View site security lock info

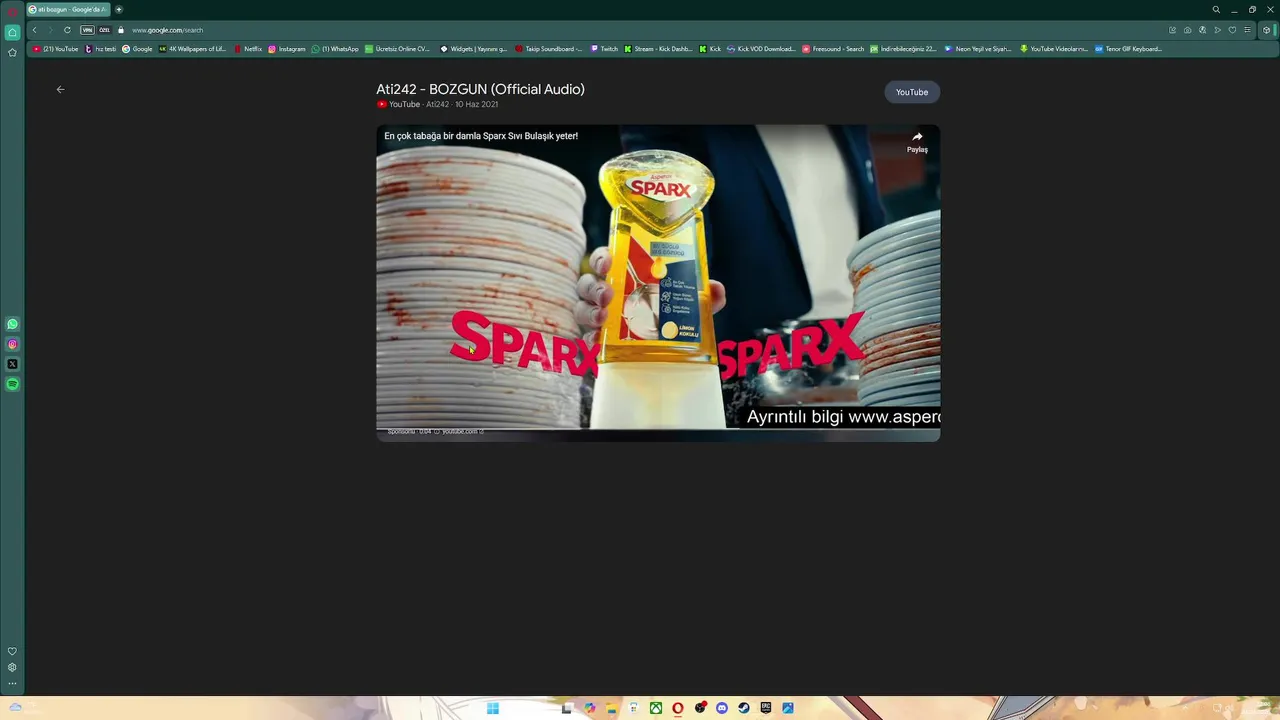point(121,30)
